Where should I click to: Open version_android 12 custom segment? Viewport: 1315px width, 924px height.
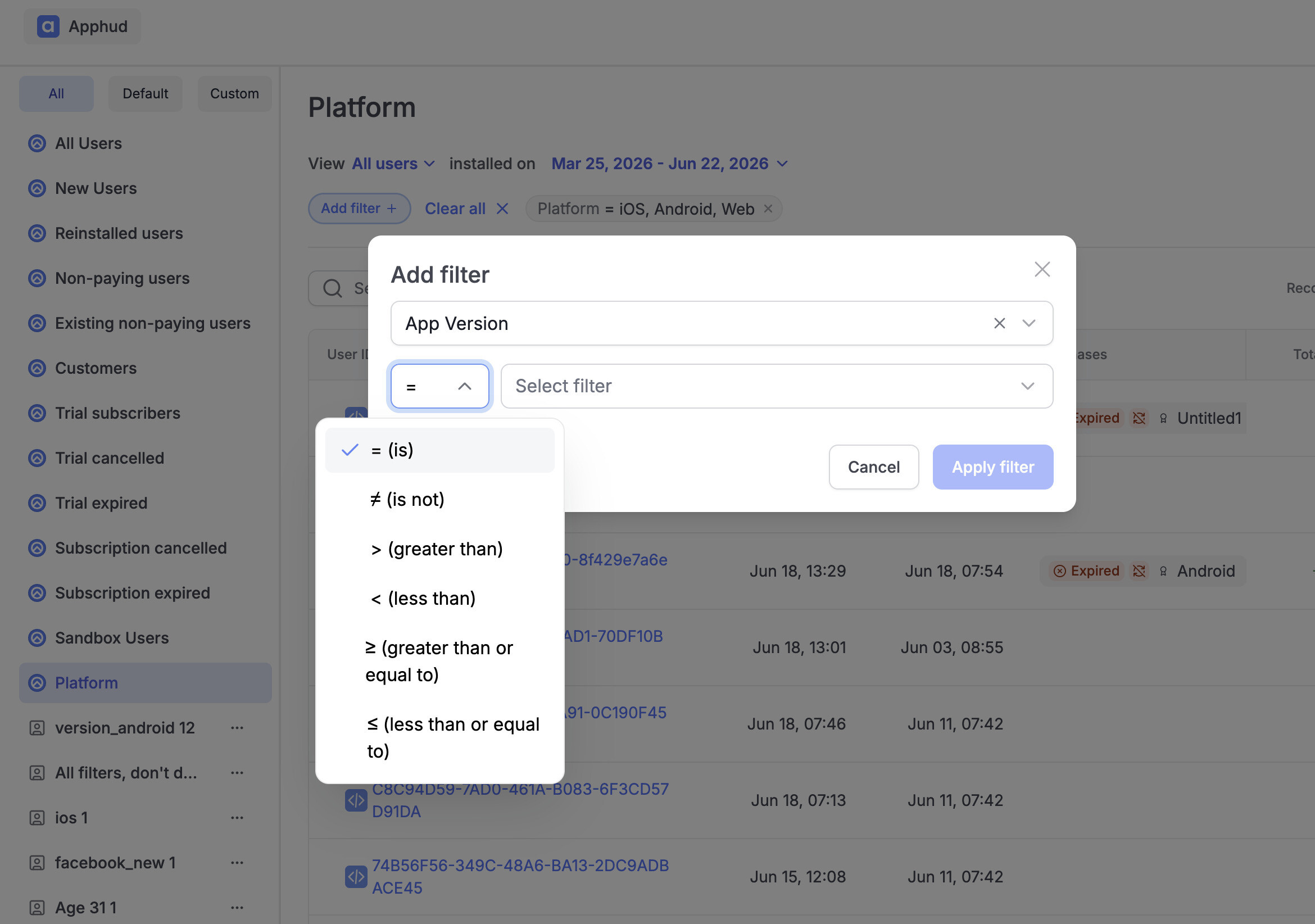click(125, 728)
